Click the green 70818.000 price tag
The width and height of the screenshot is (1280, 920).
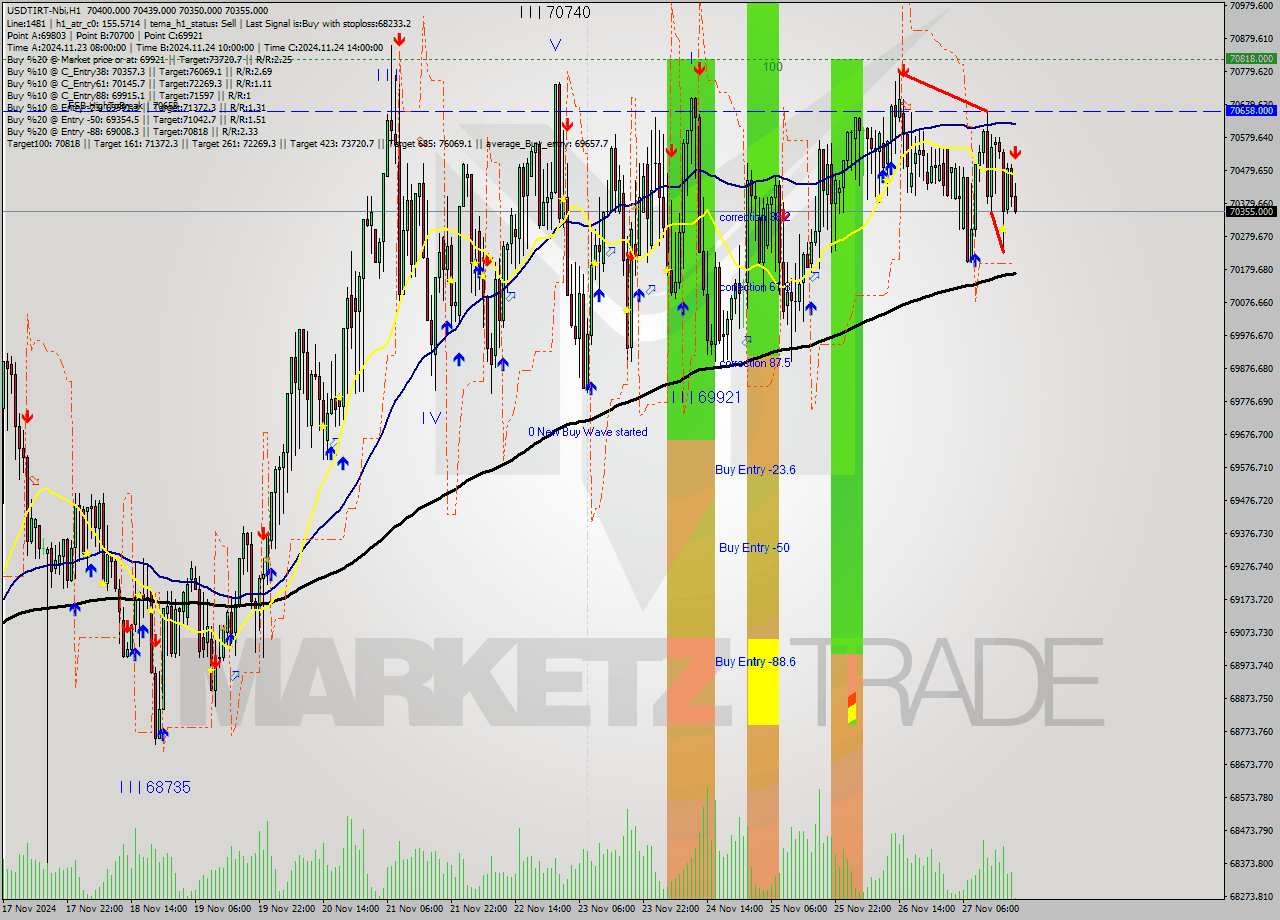1250,59
